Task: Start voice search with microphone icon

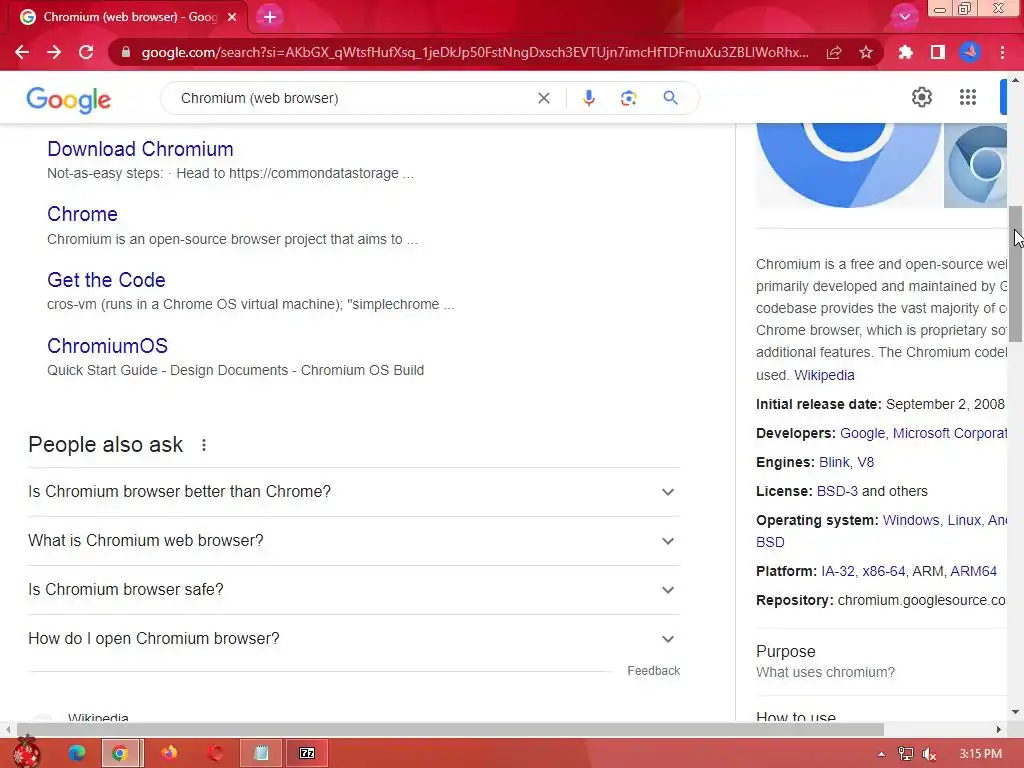Action: [x=588, y=98]
